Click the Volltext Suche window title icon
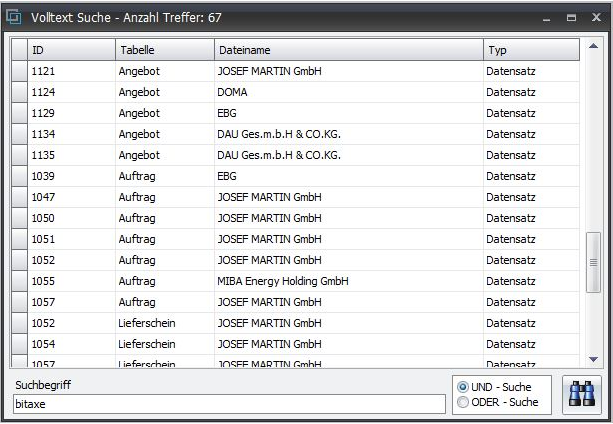 pyautogui.click(x=14, y=17)
